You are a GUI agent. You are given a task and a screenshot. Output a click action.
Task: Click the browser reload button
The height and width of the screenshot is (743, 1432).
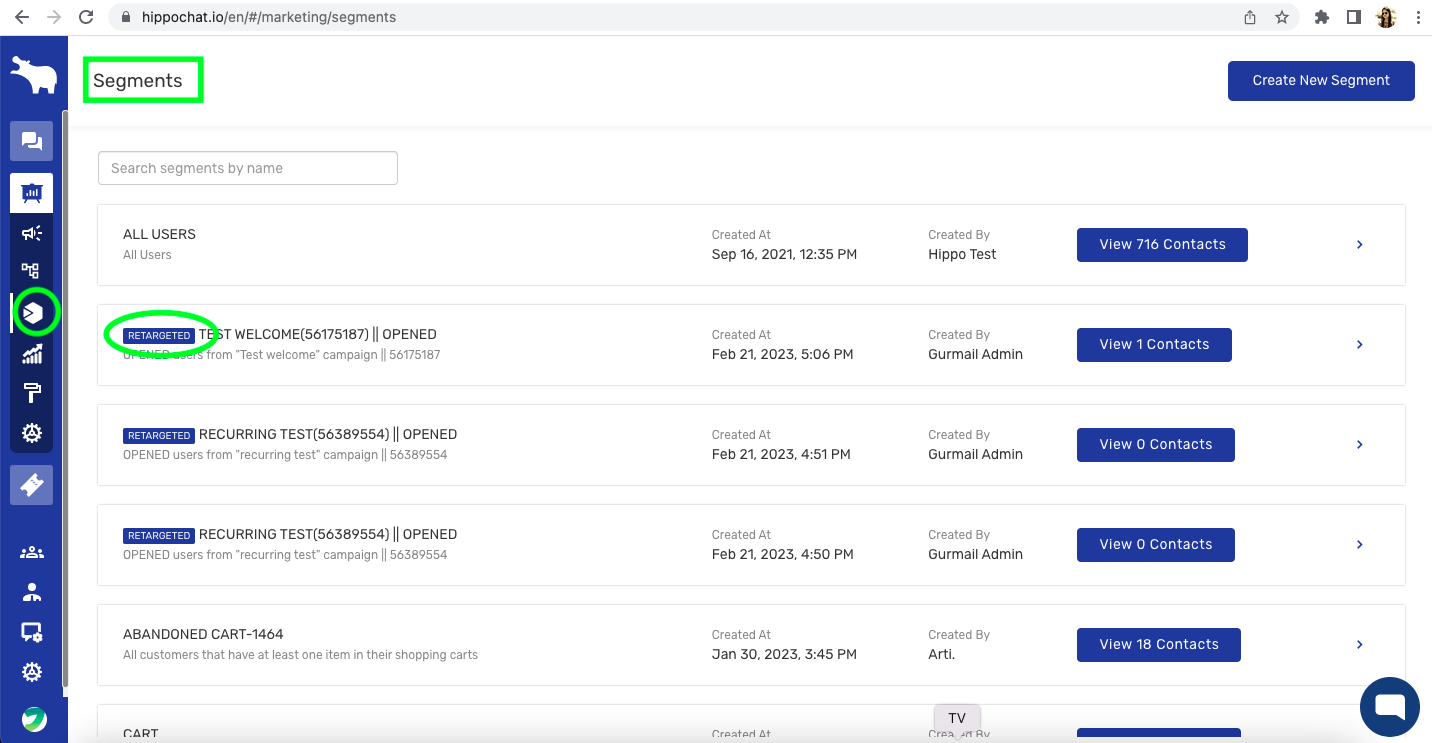coord(86,17)
